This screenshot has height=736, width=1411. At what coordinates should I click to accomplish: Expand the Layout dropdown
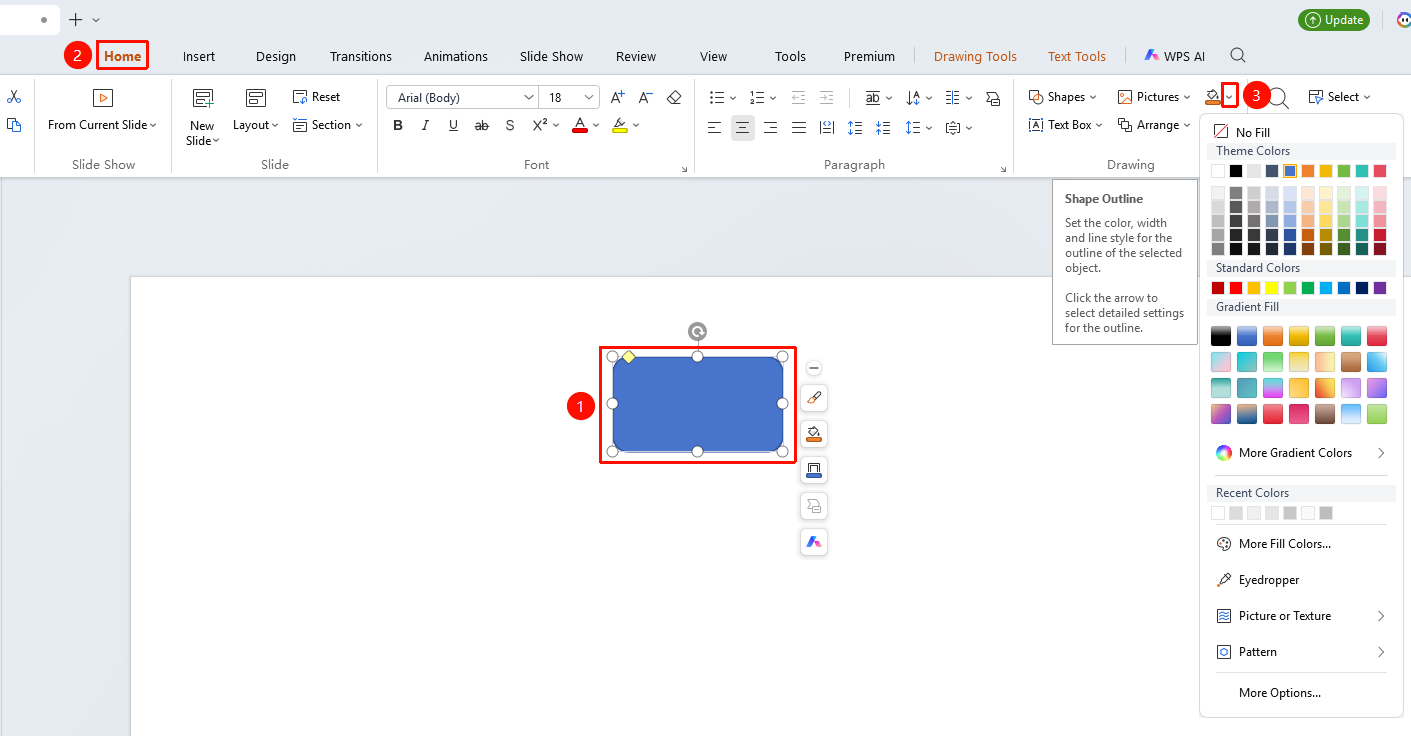click(x=256, y=125)
